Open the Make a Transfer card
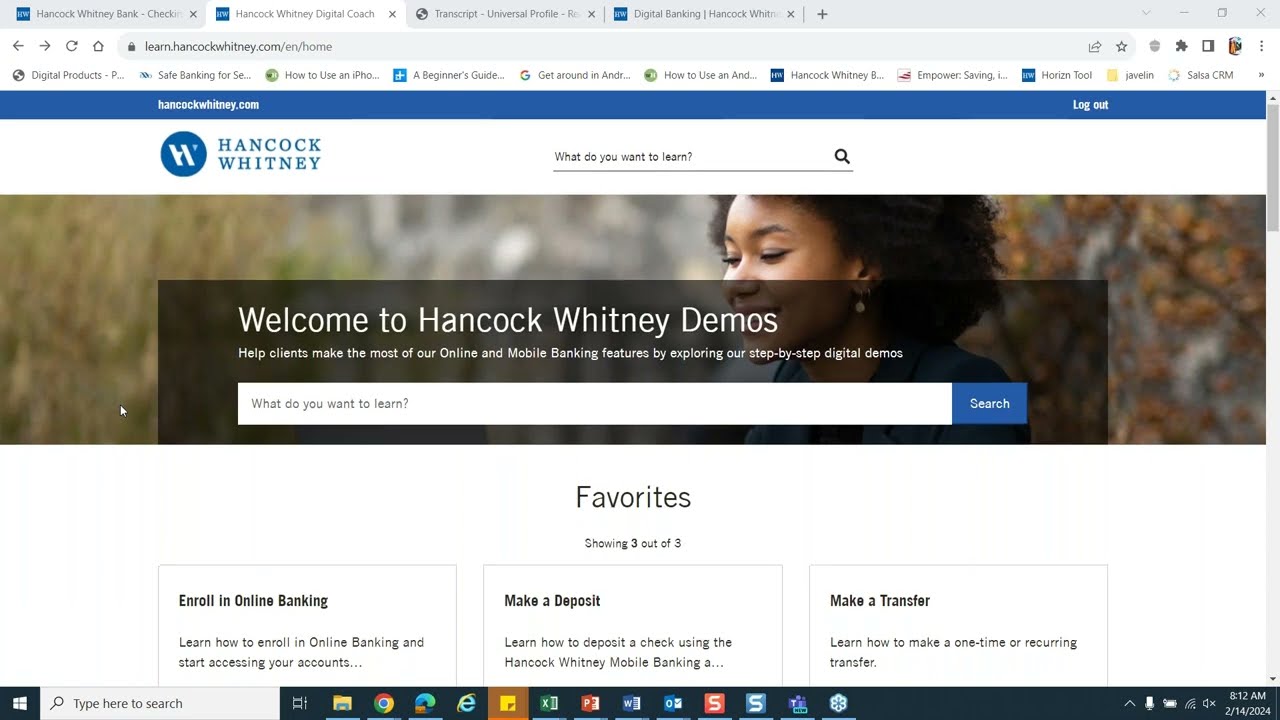The height and width of the screenshot is (720, 1280). [958, 625]
